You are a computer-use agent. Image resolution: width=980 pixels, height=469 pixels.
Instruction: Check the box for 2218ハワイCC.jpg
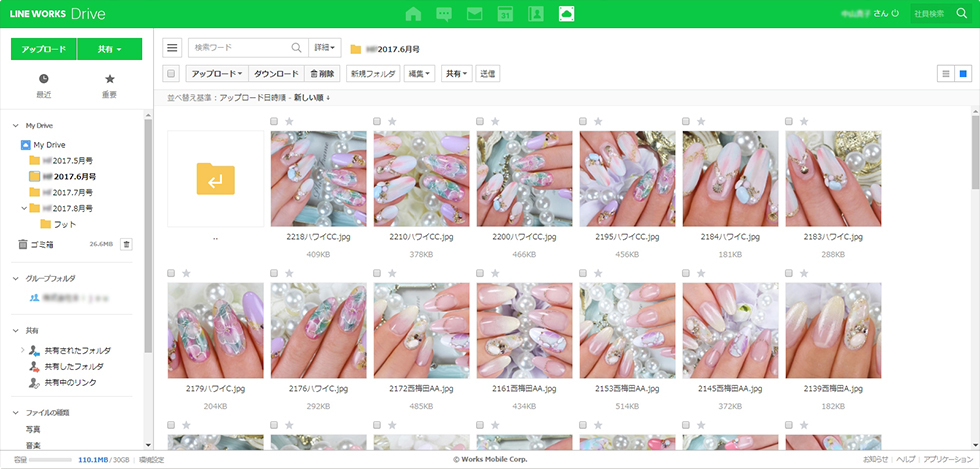pyautogui.click(x=274, y=121)
